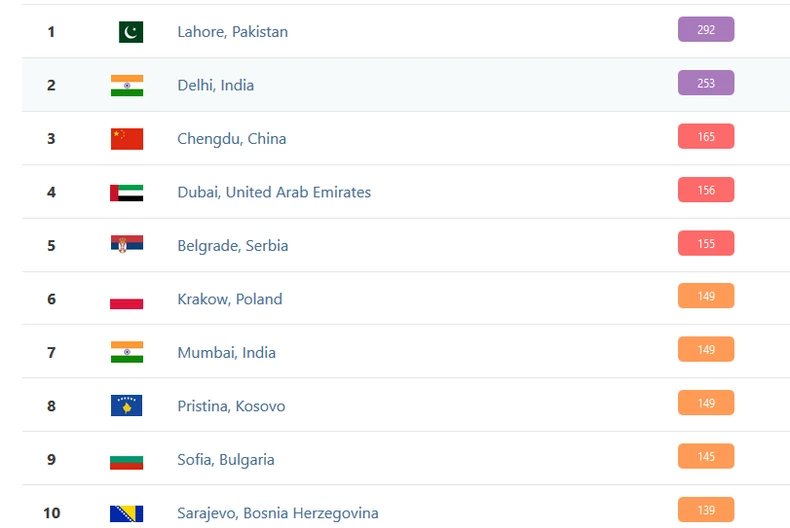
Task: Open the Delhi, India link
Action: point(215,85)
